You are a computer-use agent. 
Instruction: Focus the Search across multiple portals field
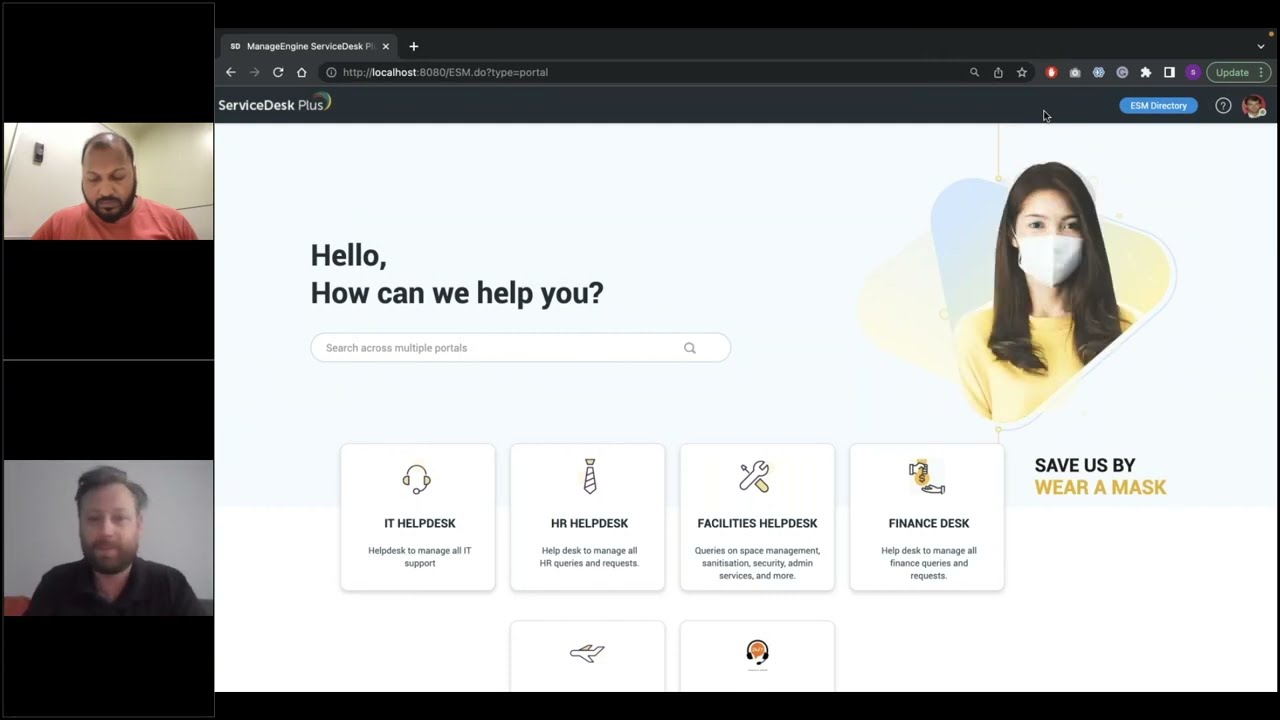tap(520, 347)
